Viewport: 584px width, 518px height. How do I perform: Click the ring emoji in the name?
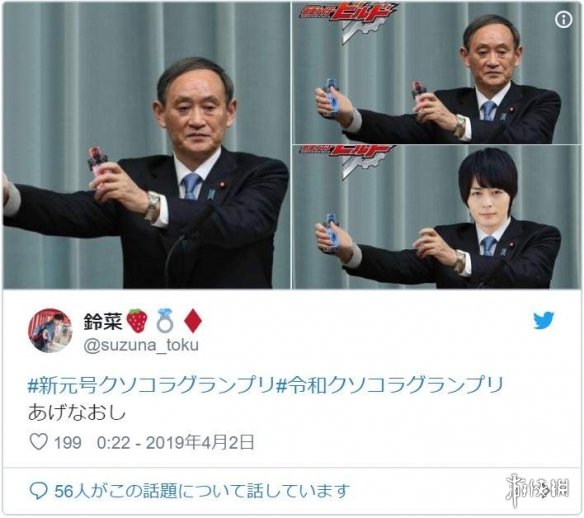[x=165, y=321]
